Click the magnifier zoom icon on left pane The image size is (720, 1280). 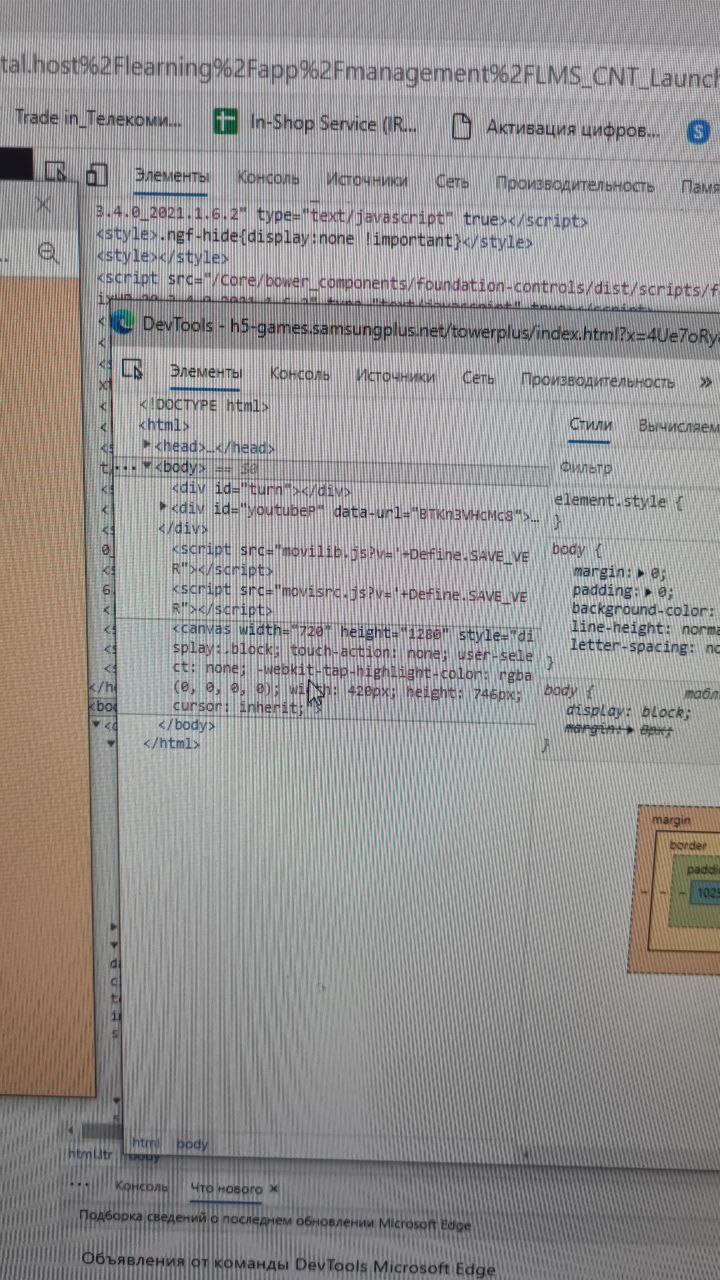click(x=47, y=252)
